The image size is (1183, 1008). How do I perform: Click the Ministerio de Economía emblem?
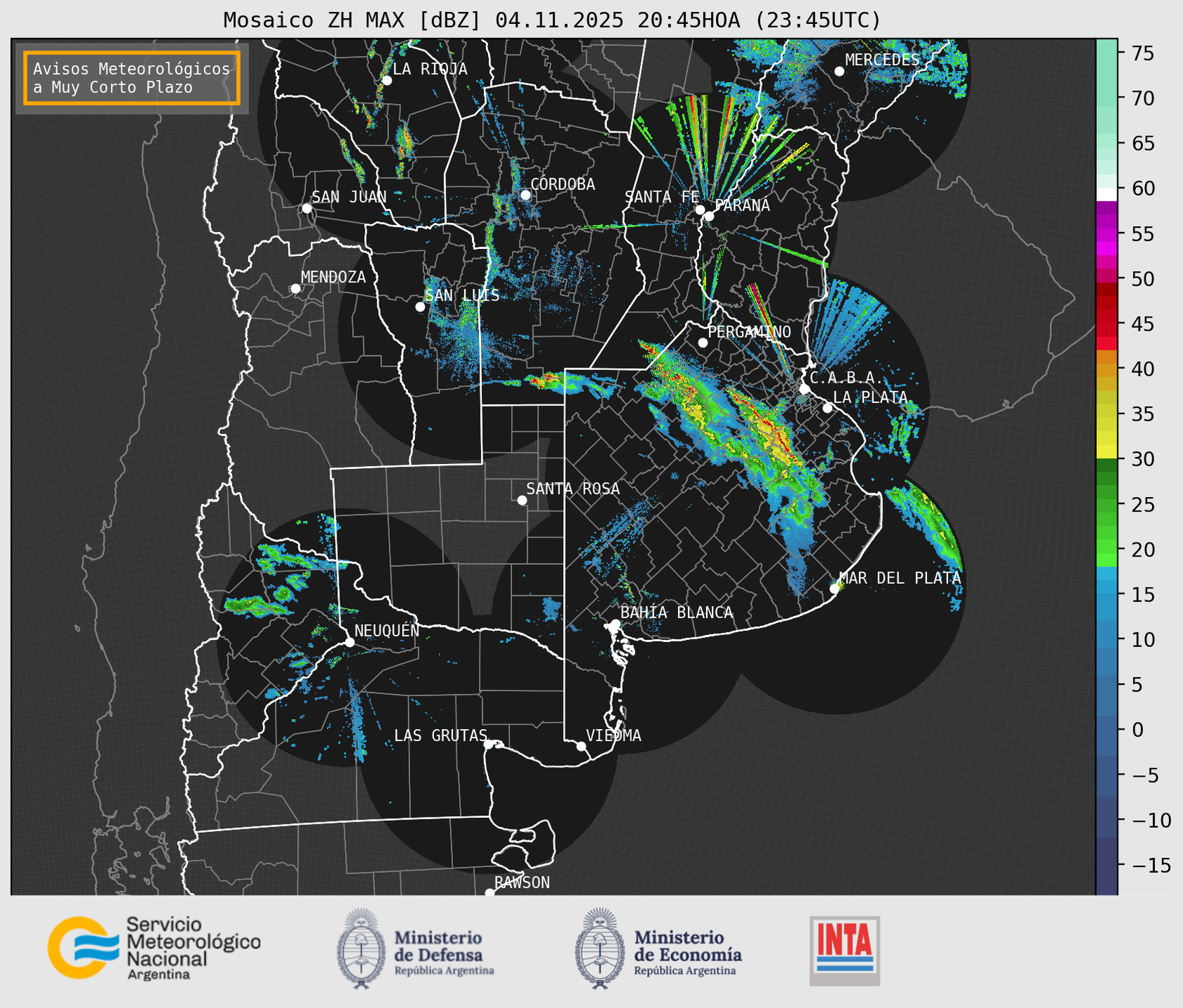click(600, 948)
